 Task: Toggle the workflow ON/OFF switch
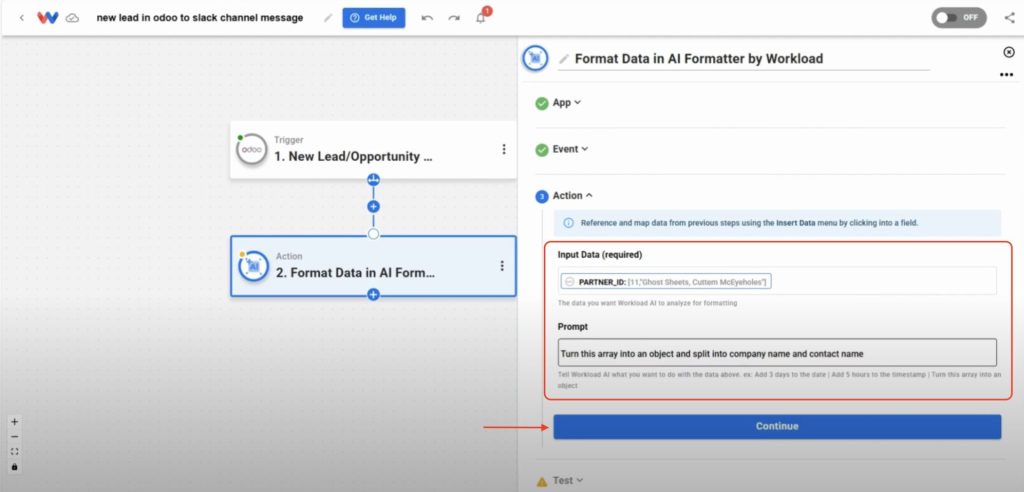[959, 18]
